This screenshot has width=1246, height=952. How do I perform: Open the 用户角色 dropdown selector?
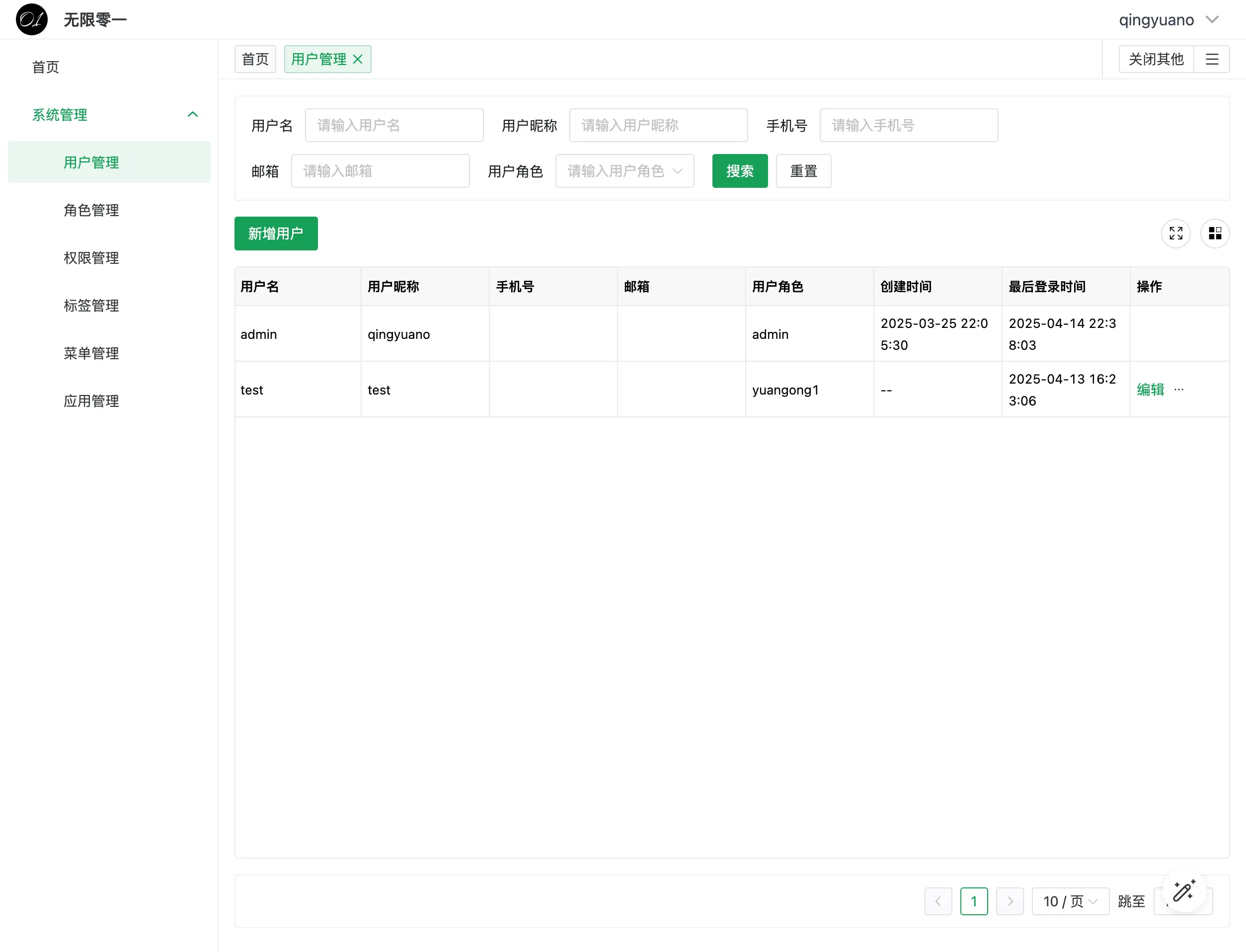point(624,171)
